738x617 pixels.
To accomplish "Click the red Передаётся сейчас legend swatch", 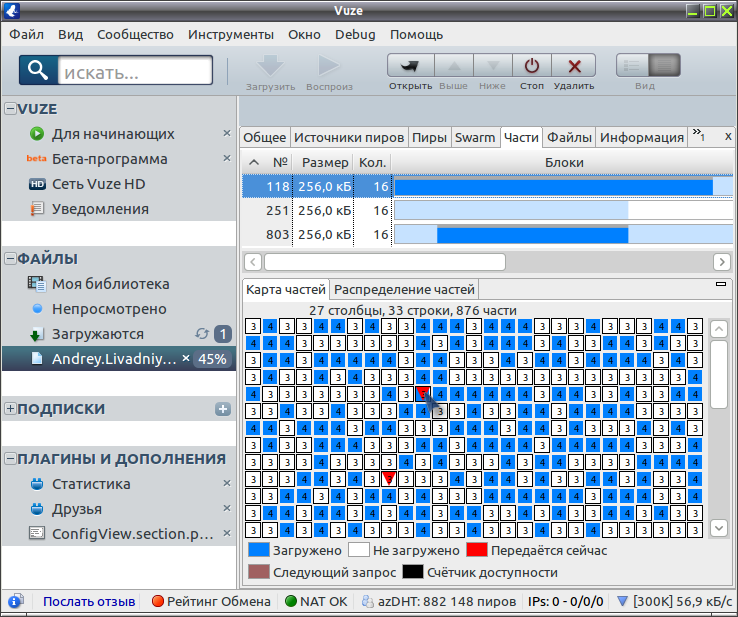I will pos(476,550).
